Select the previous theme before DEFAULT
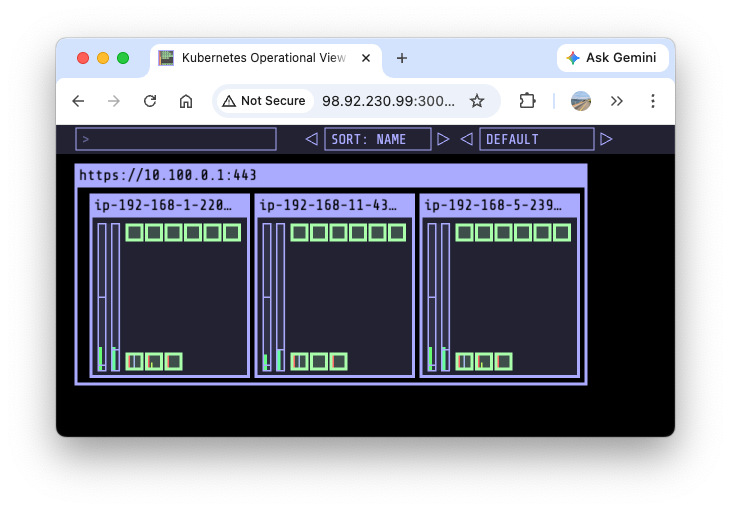 tap(466, 139)
